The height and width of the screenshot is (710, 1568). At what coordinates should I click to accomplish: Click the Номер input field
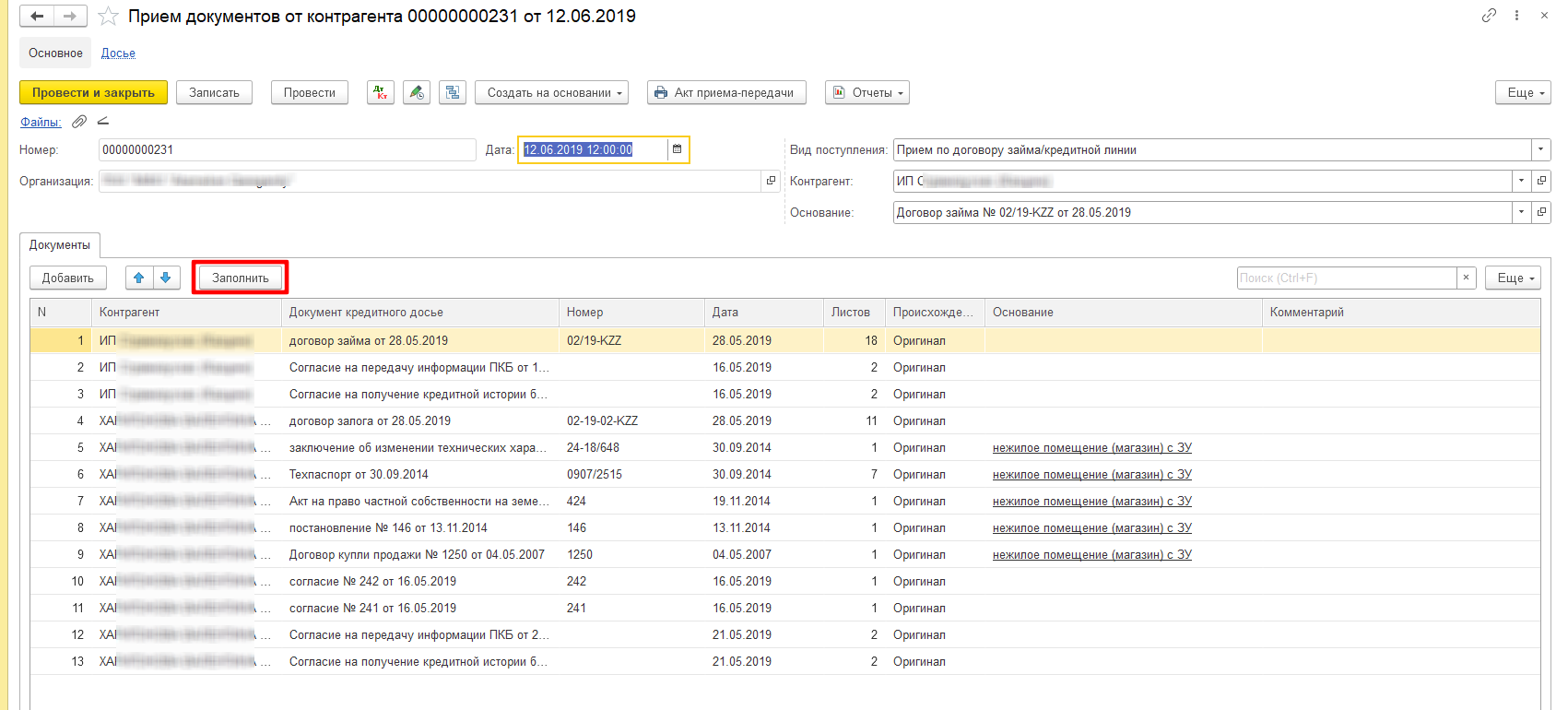(287, 149)
